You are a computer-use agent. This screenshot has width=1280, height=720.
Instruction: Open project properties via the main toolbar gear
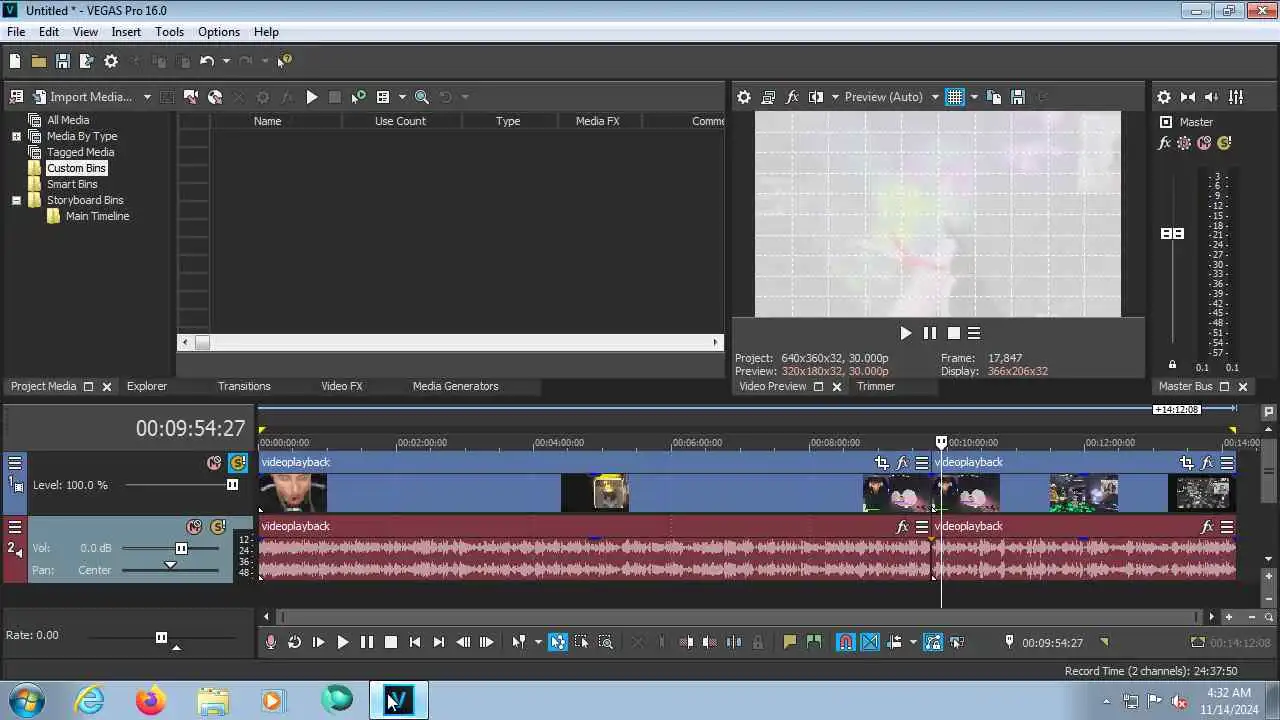[x=111, y=61]
